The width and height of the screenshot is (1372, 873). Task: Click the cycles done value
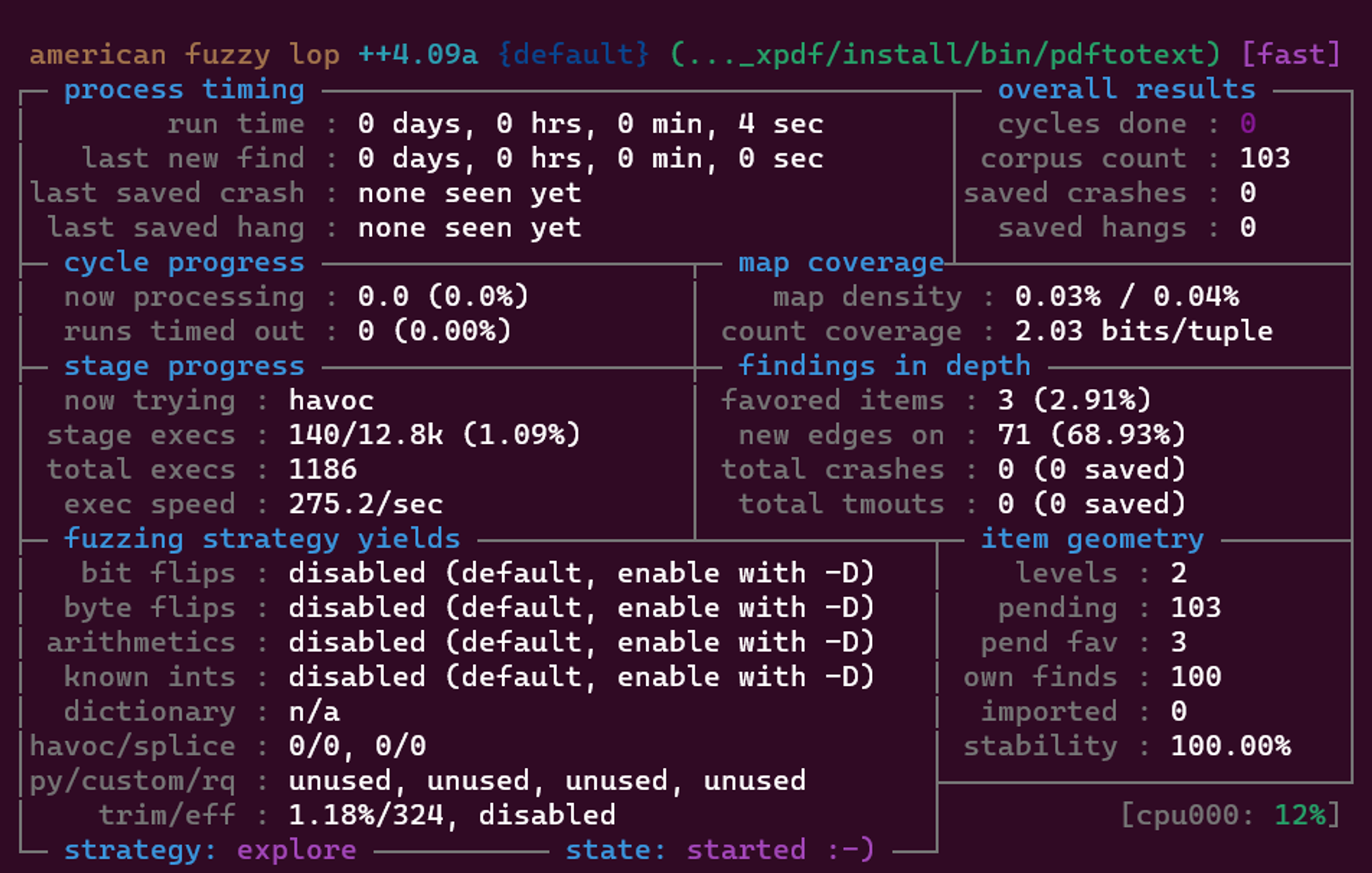1248,124
